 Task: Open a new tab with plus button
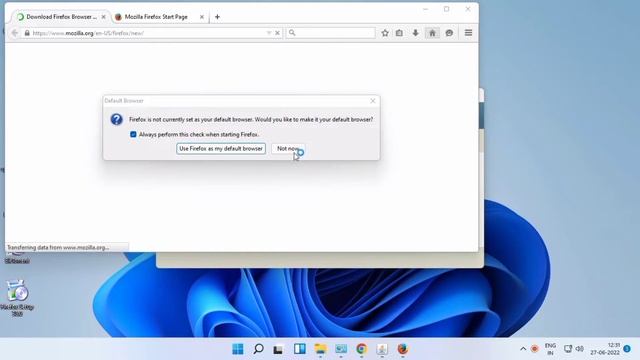coord(217,17)
